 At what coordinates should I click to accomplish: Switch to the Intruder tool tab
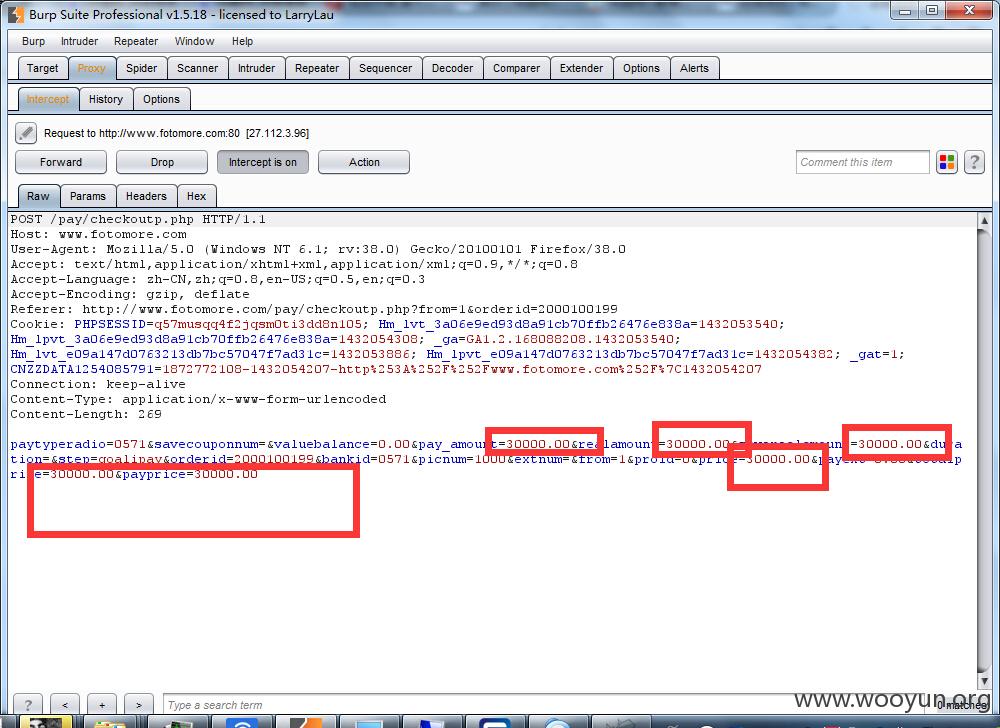pos(256,68)
